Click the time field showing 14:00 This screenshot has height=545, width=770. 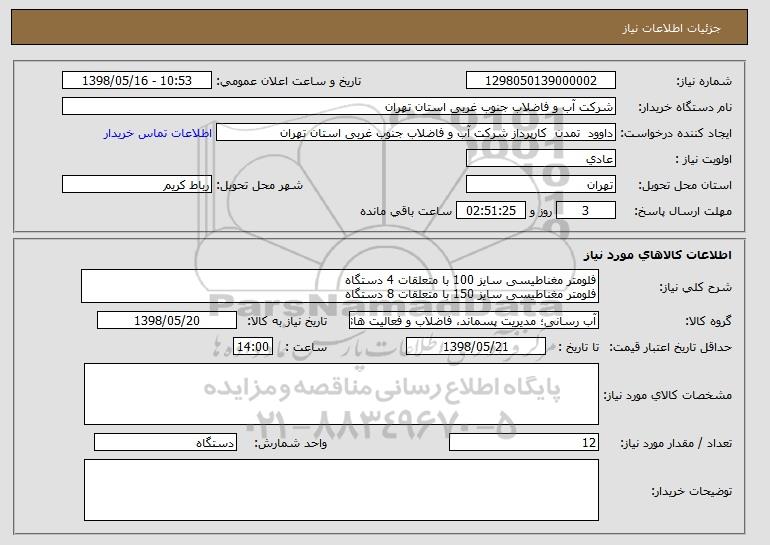(253, 347)
